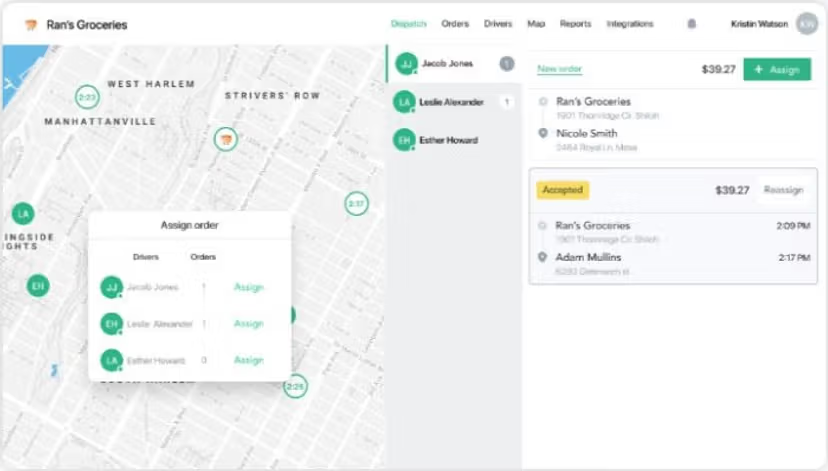Open the Drivers tab
Image resolution: width=828 pixels, height=471 pixels.
pos(498,24)
